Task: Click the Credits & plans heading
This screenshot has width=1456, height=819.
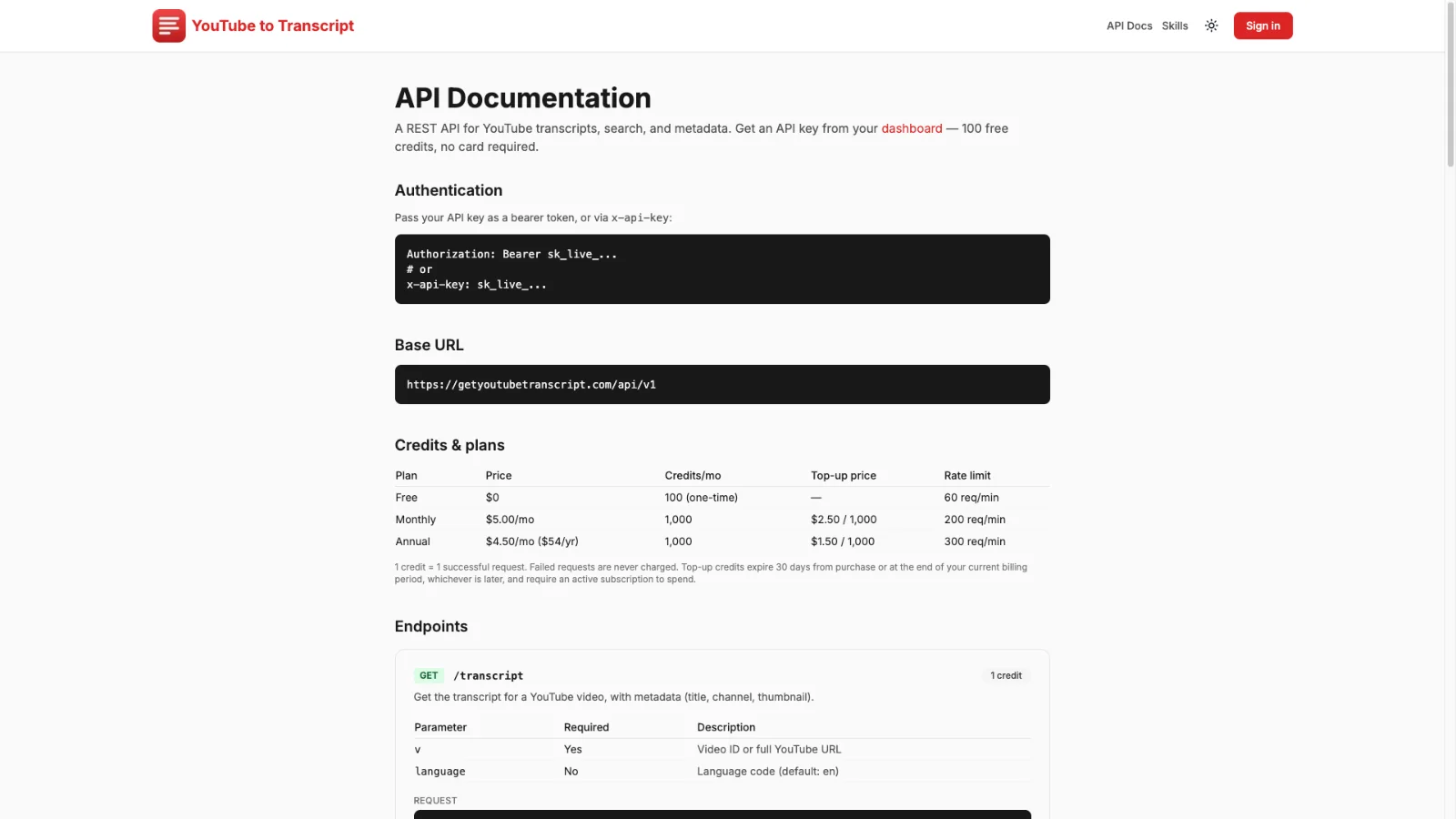Action: point(450,445)
